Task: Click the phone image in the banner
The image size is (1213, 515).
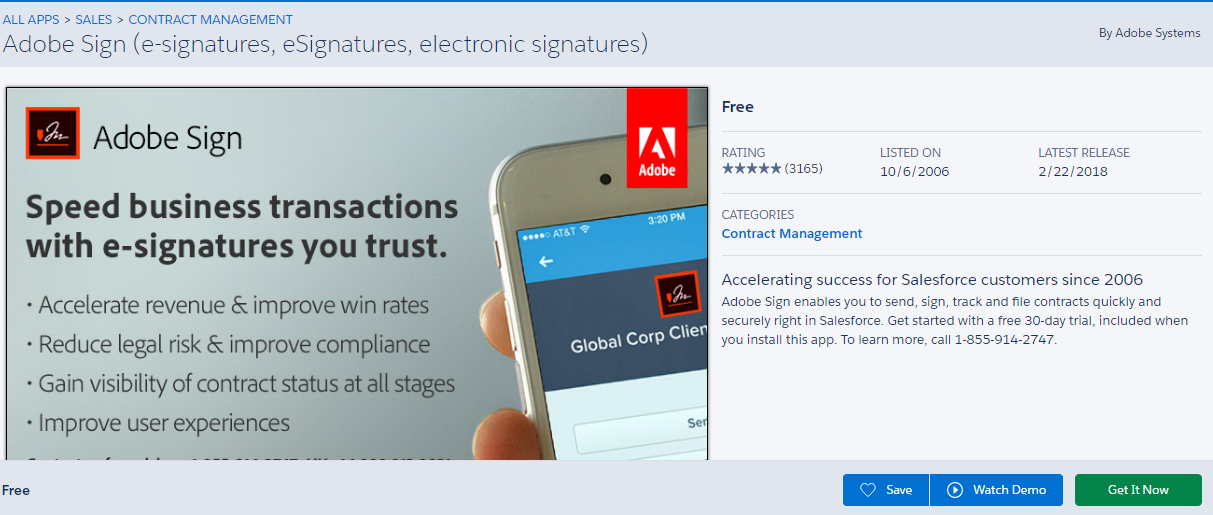Action: pyautogui.click(x=600, y=300)
